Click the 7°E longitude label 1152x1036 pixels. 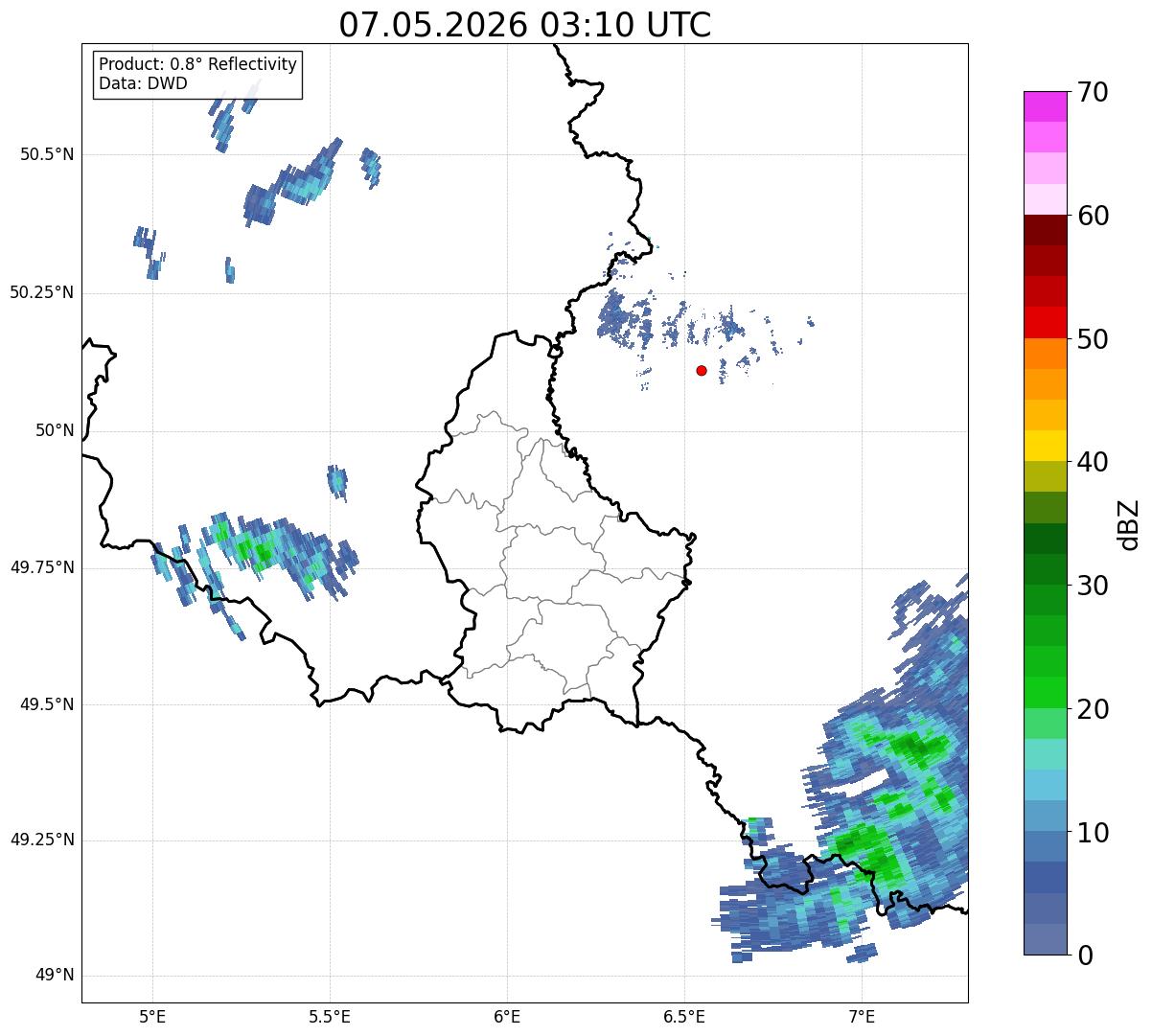tap(862, 1016)
